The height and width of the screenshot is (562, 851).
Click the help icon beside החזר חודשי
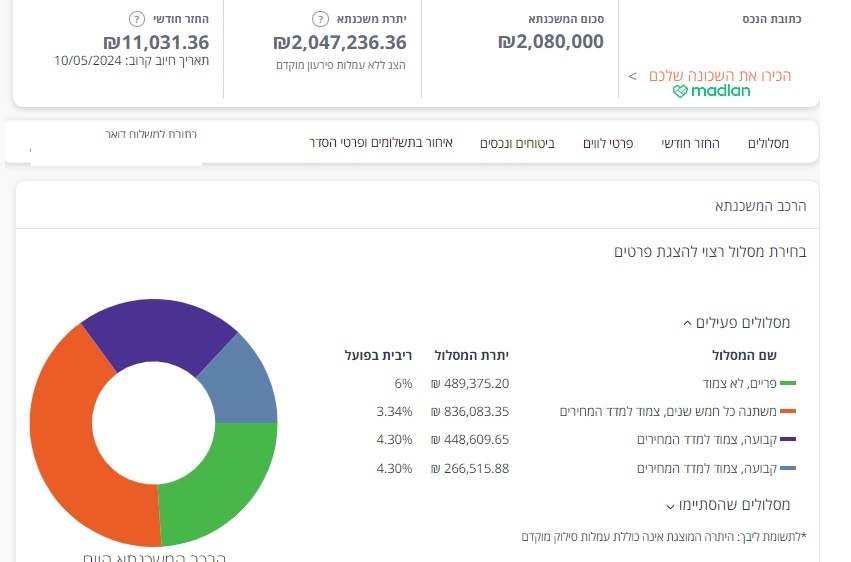click(136, 19)
